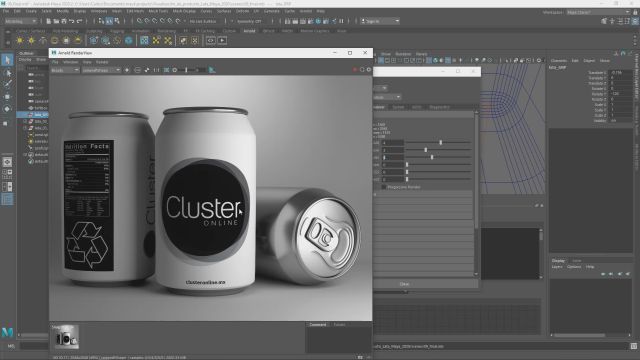Open second dropdown in render settings window

(x=387, y=97)
